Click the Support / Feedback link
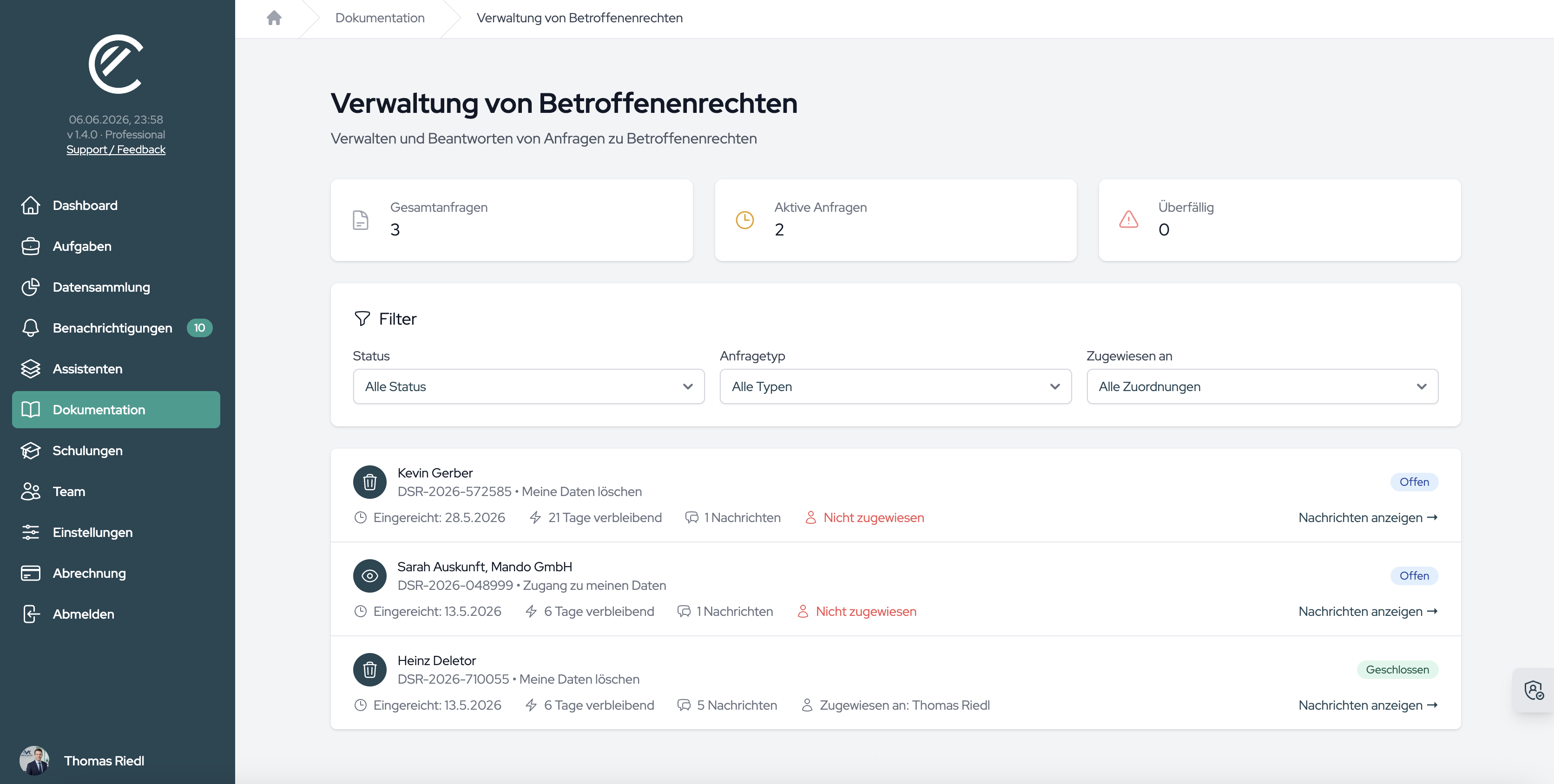 click(116, 150)
